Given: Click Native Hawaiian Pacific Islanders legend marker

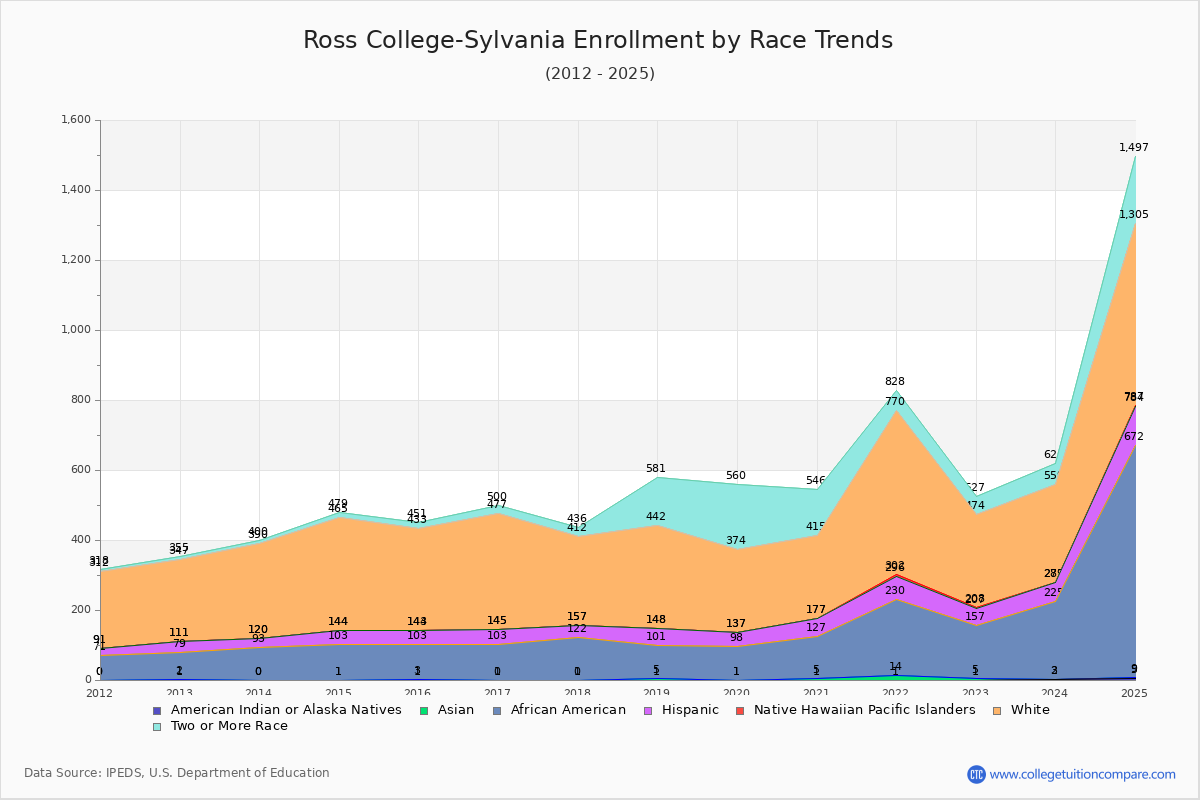Looking at the screenshot, I should coord(740,710).
